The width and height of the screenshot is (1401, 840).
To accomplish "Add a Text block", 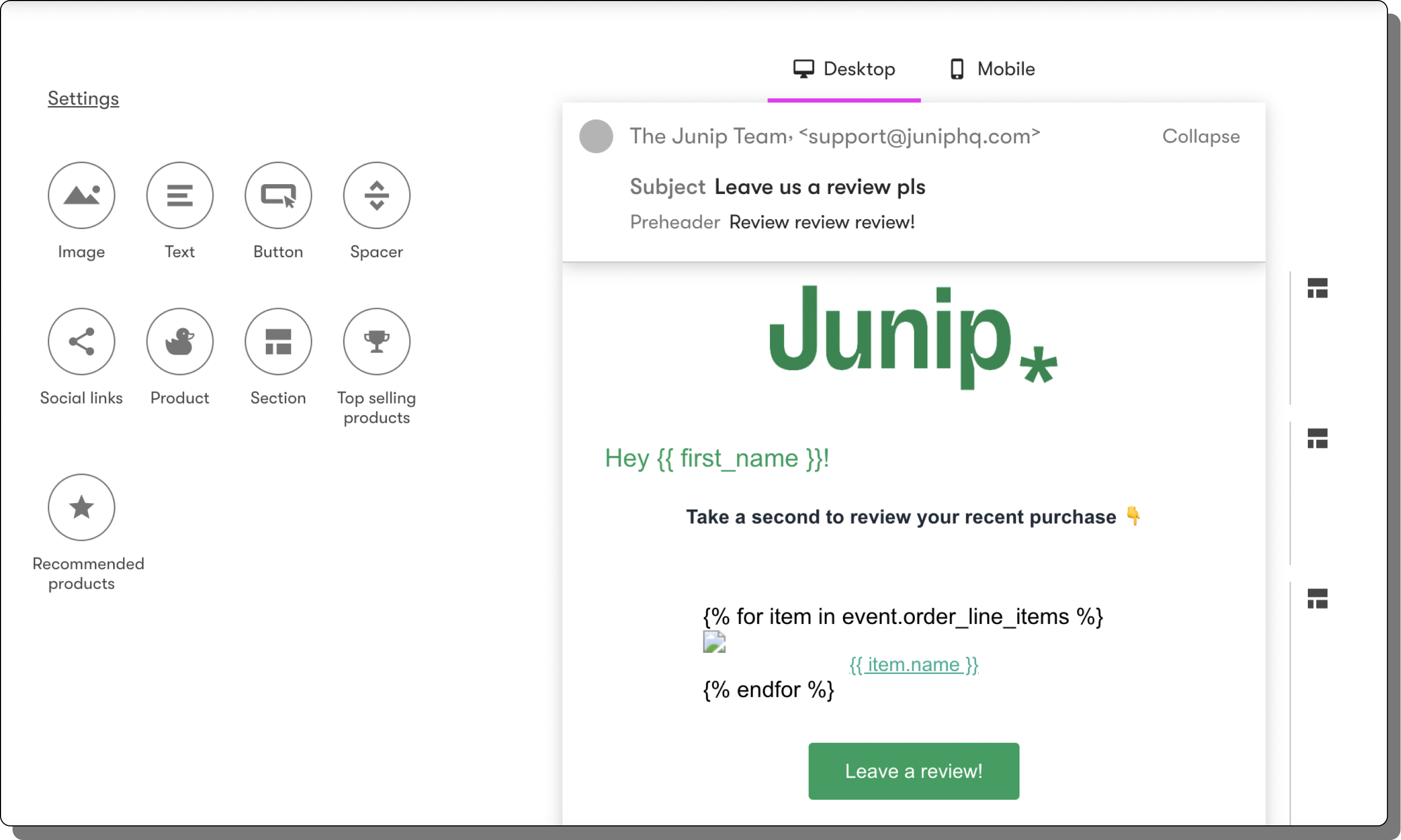I will click(180, 195).
